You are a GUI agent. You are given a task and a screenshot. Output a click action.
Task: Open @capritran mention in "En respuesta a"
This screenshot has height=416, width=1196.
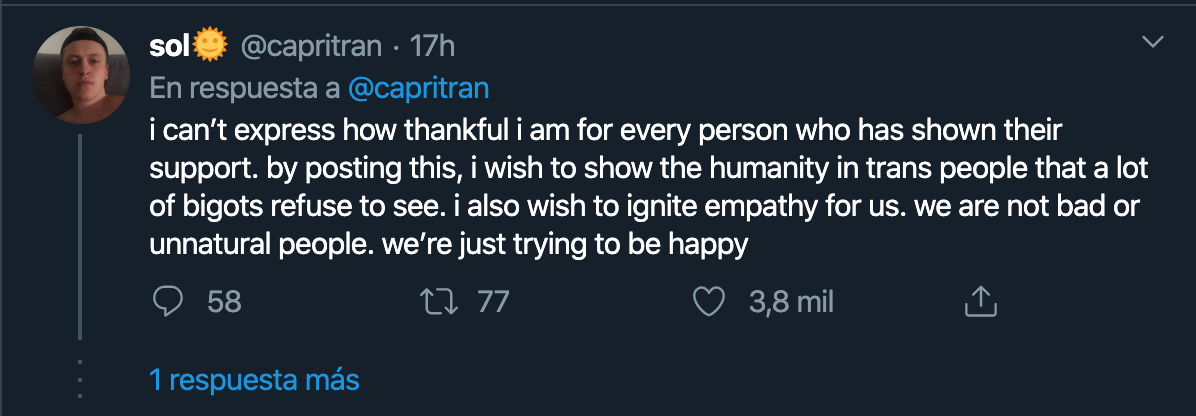[x=418, y=88]
